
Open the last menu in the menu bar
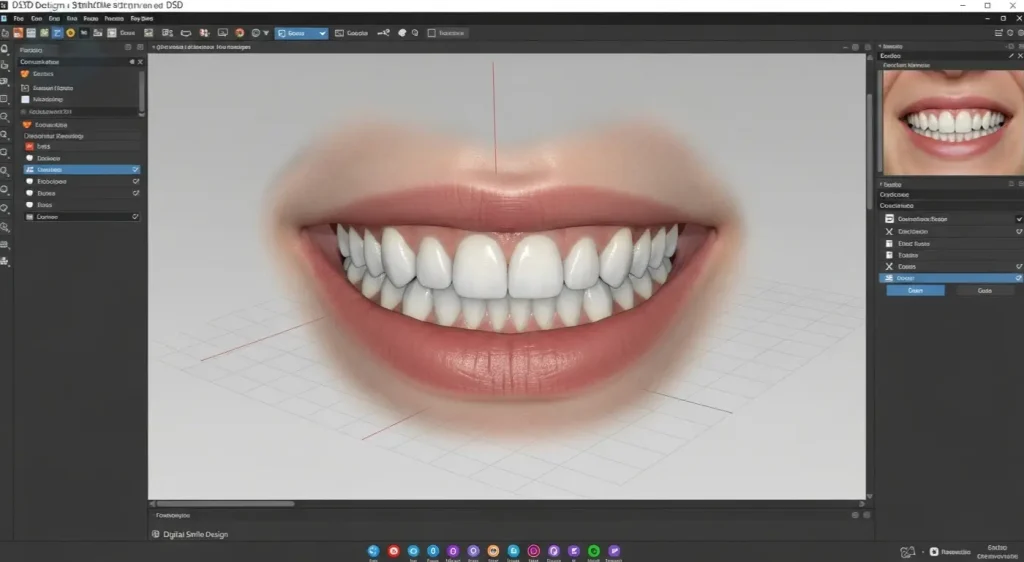142,18
